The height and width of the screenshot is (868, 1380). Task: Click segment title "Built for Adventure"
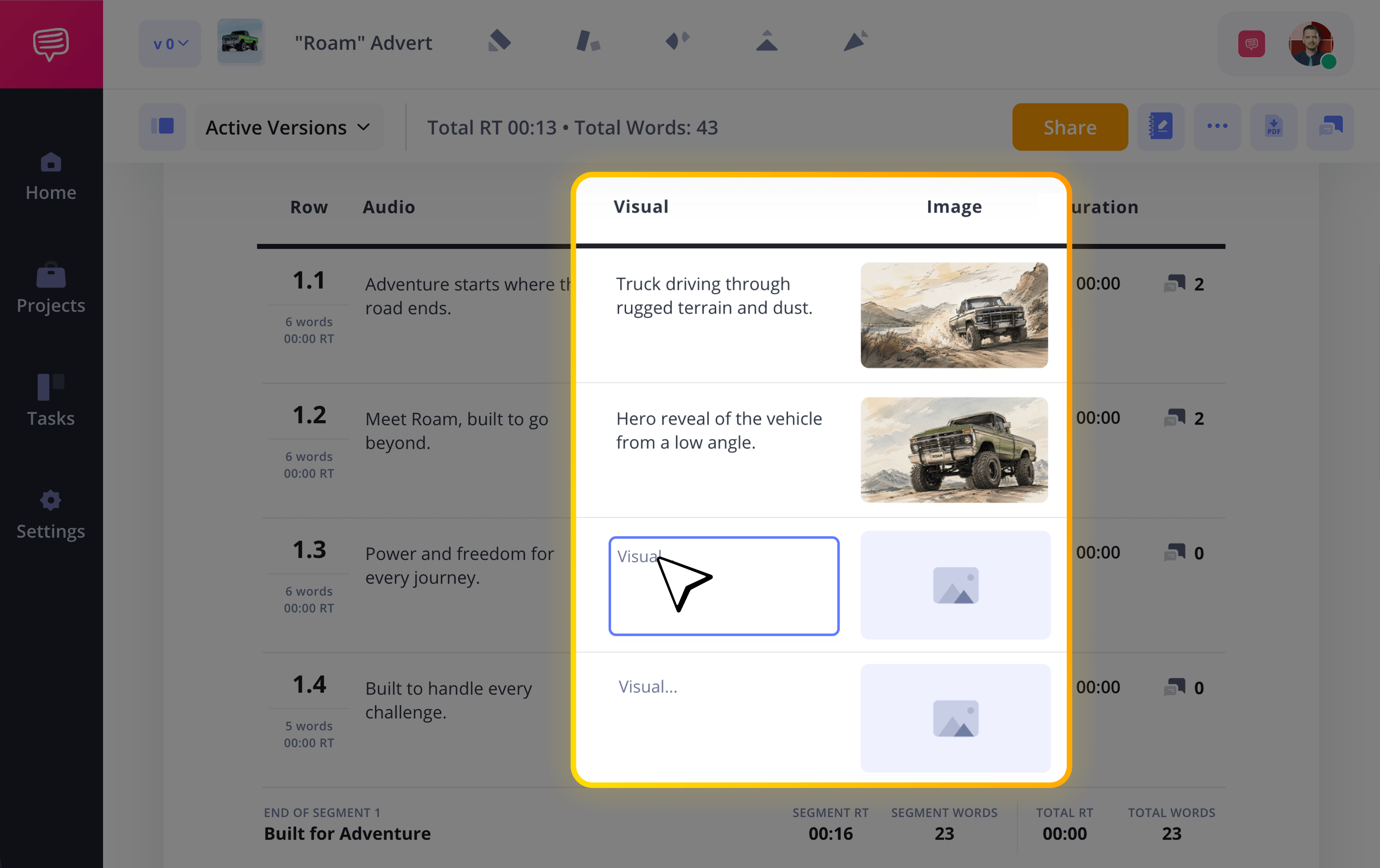(347, 834)
